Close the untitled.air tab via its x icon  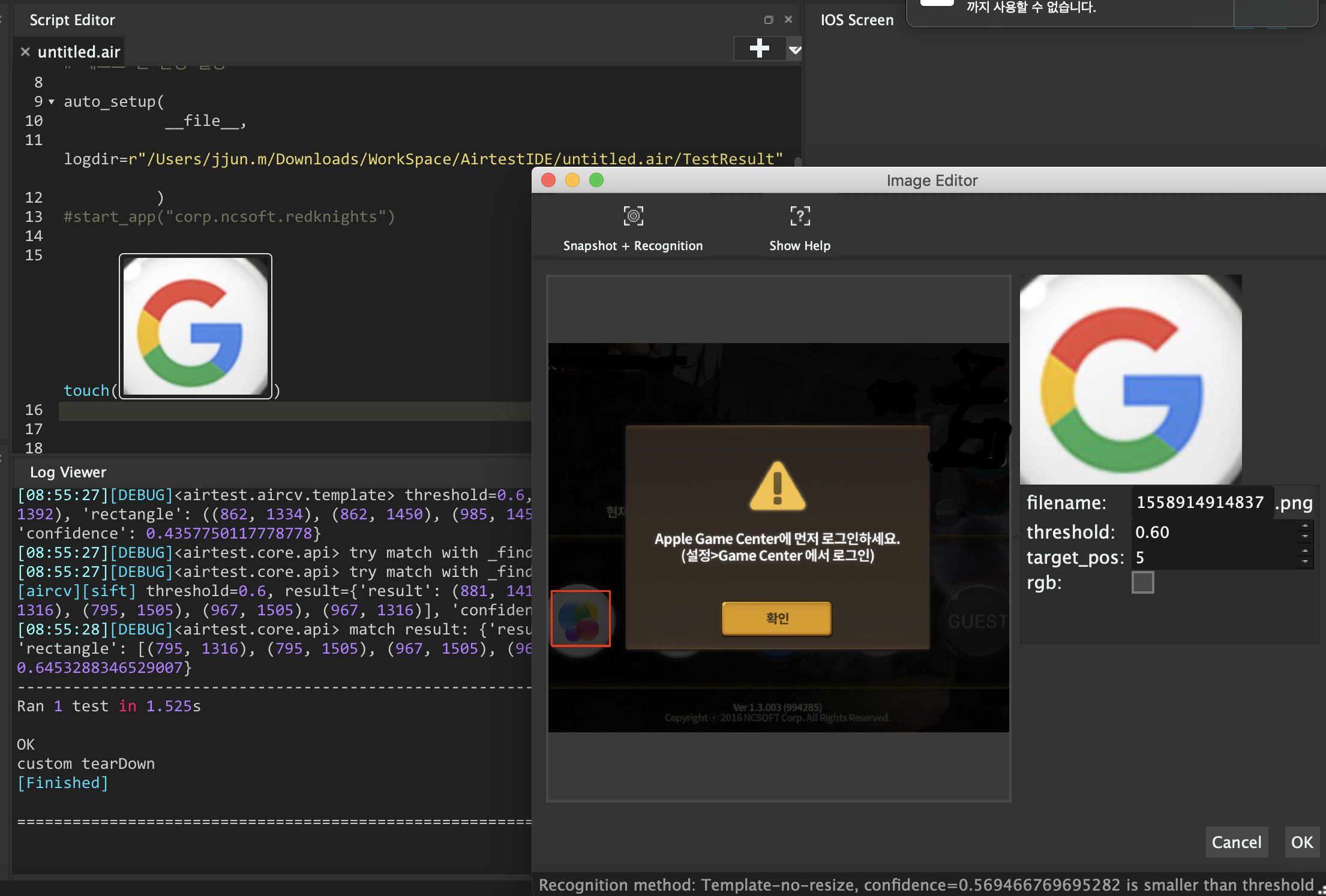pyautogui.click(x=25, y=52)
